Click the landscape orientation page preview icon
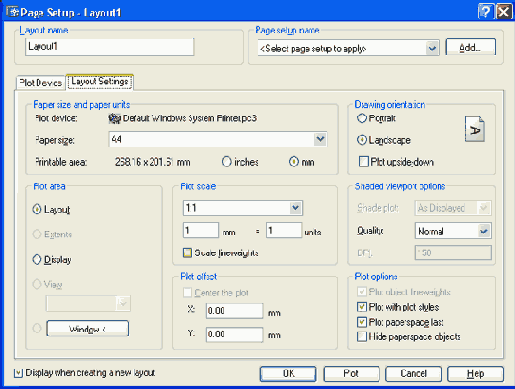 coord(475,129)
